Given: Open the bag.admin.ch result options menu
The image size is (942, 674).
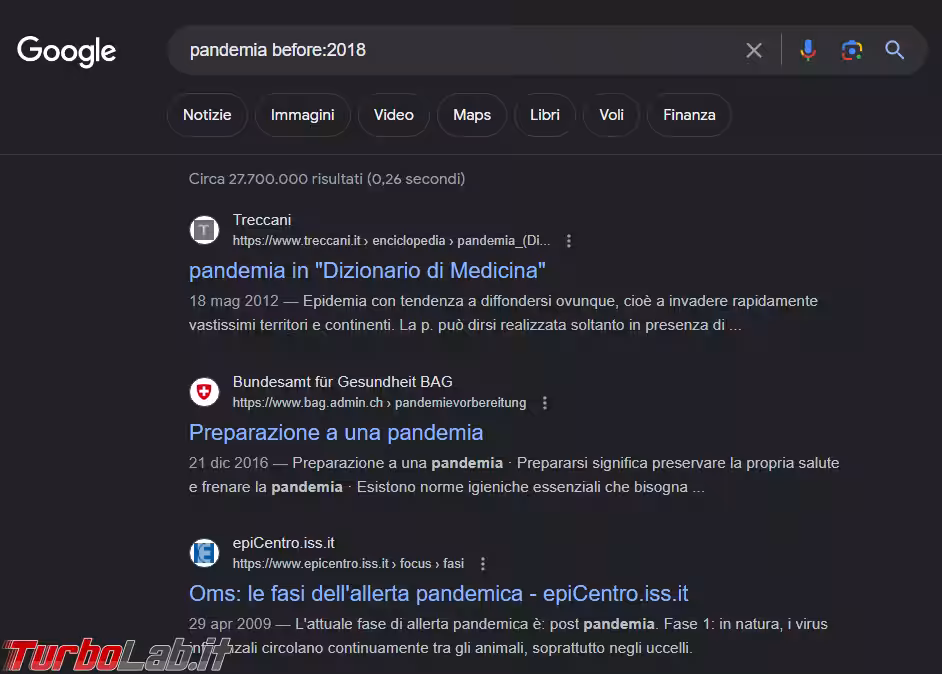Looking at the screenshot, I should (x=545, y=403).
